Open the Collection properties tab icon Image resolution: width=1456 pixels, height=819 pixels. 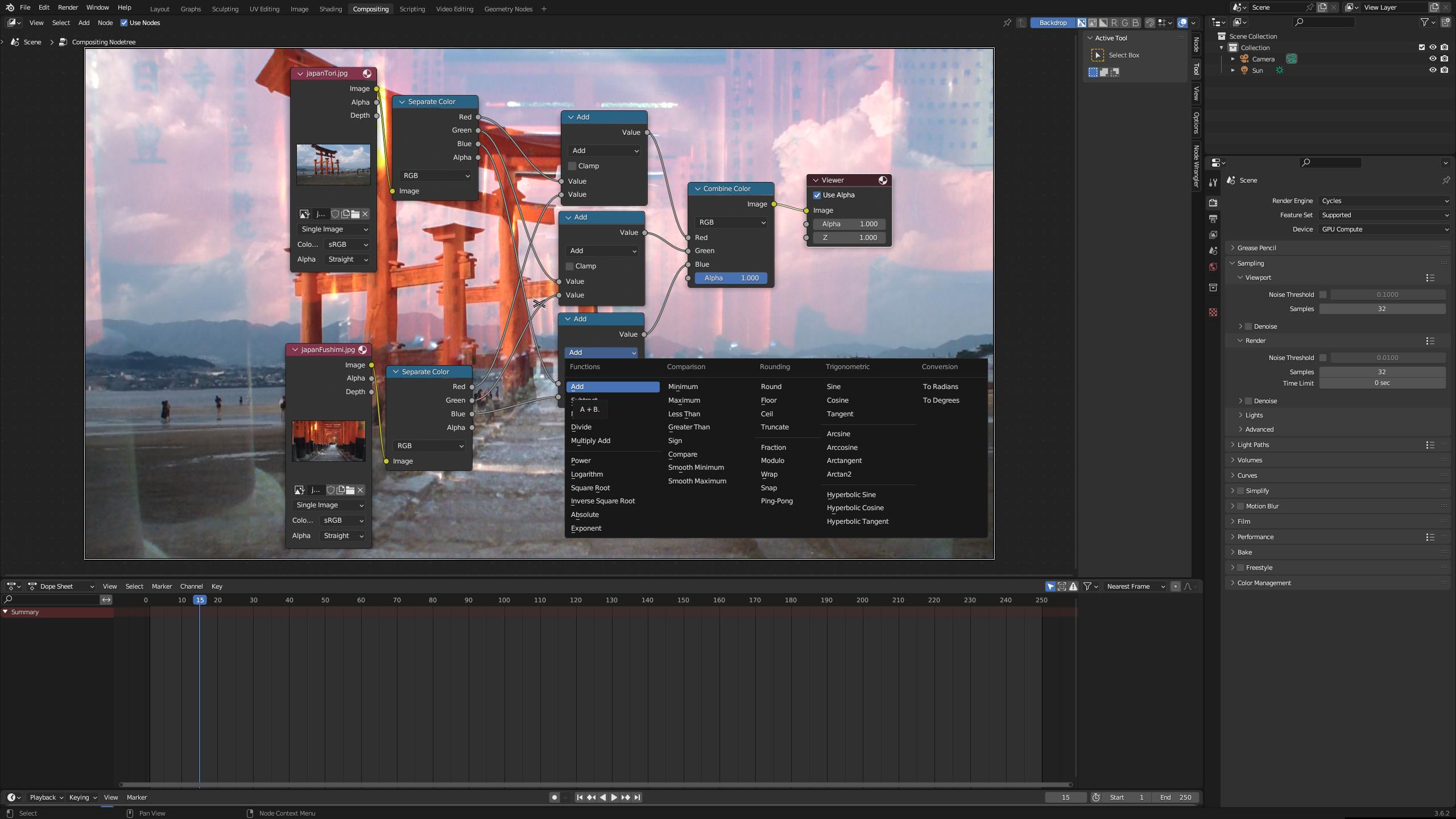1213,287
